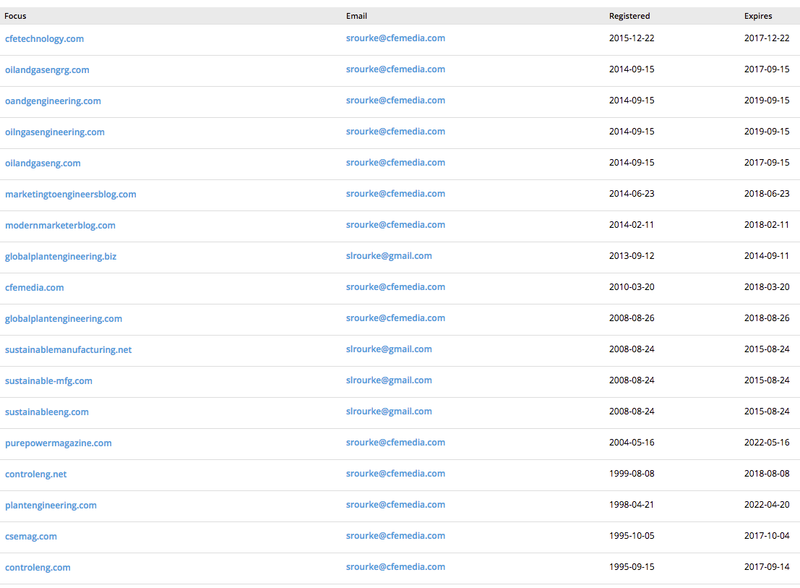Image resolution: width=800 pixels, height=588 pixels.
Task: Select the expiry date 2017-10-04
Action: [767, 536]
